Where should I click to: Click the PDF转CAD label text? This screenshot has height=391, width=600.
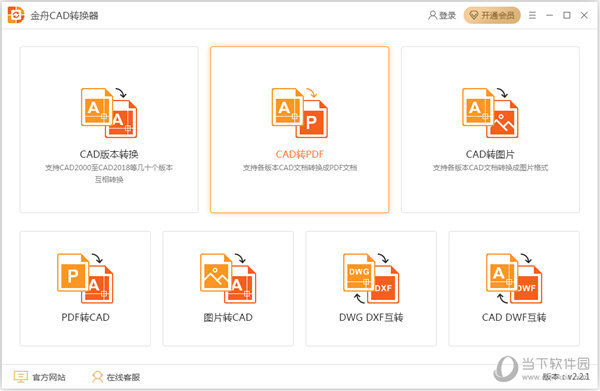85,317
